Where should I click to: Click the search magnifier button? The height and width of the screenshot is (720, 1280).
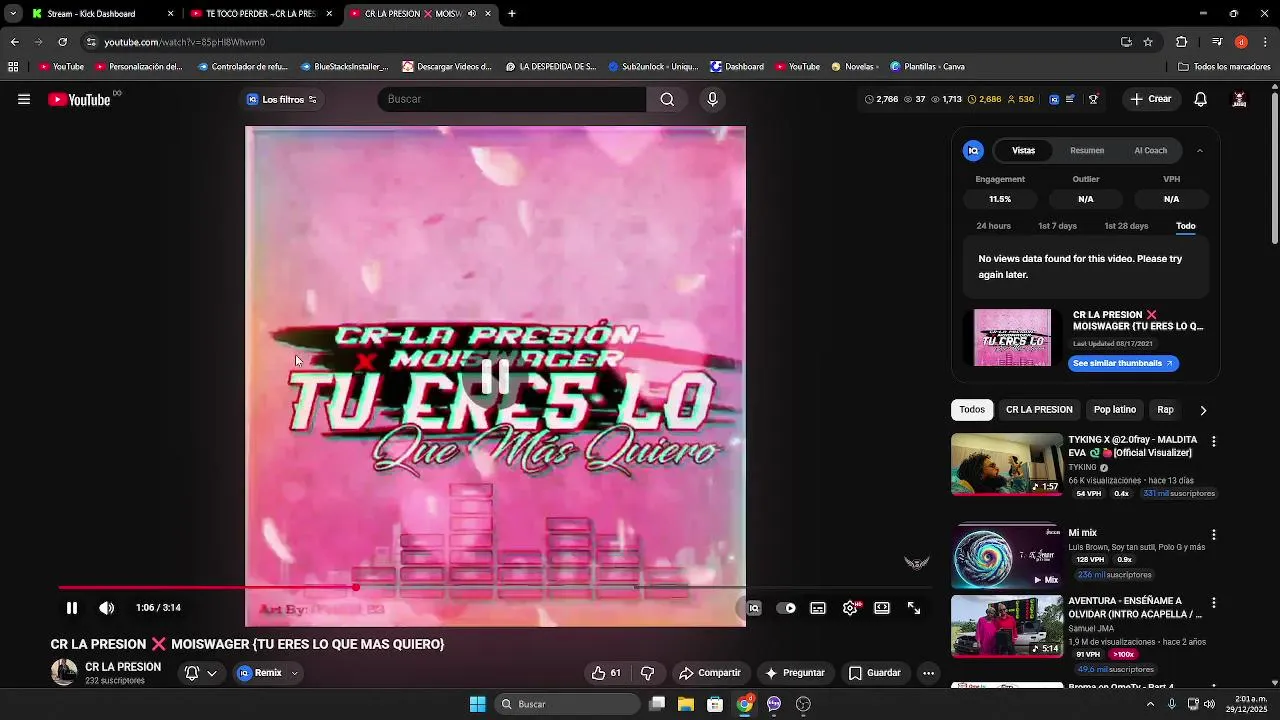pyautogui.click(x=667, y=99)
